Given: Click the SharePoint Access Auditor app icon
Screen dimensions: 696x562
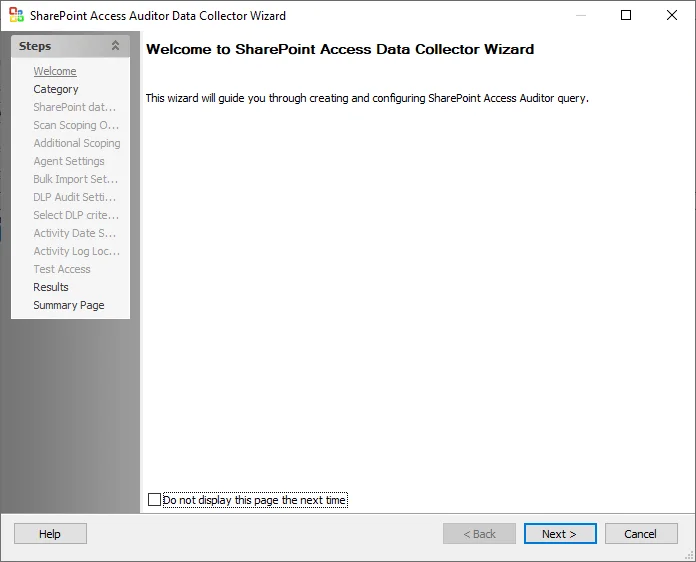Looking at the screenshot, I should pos(16,15).
